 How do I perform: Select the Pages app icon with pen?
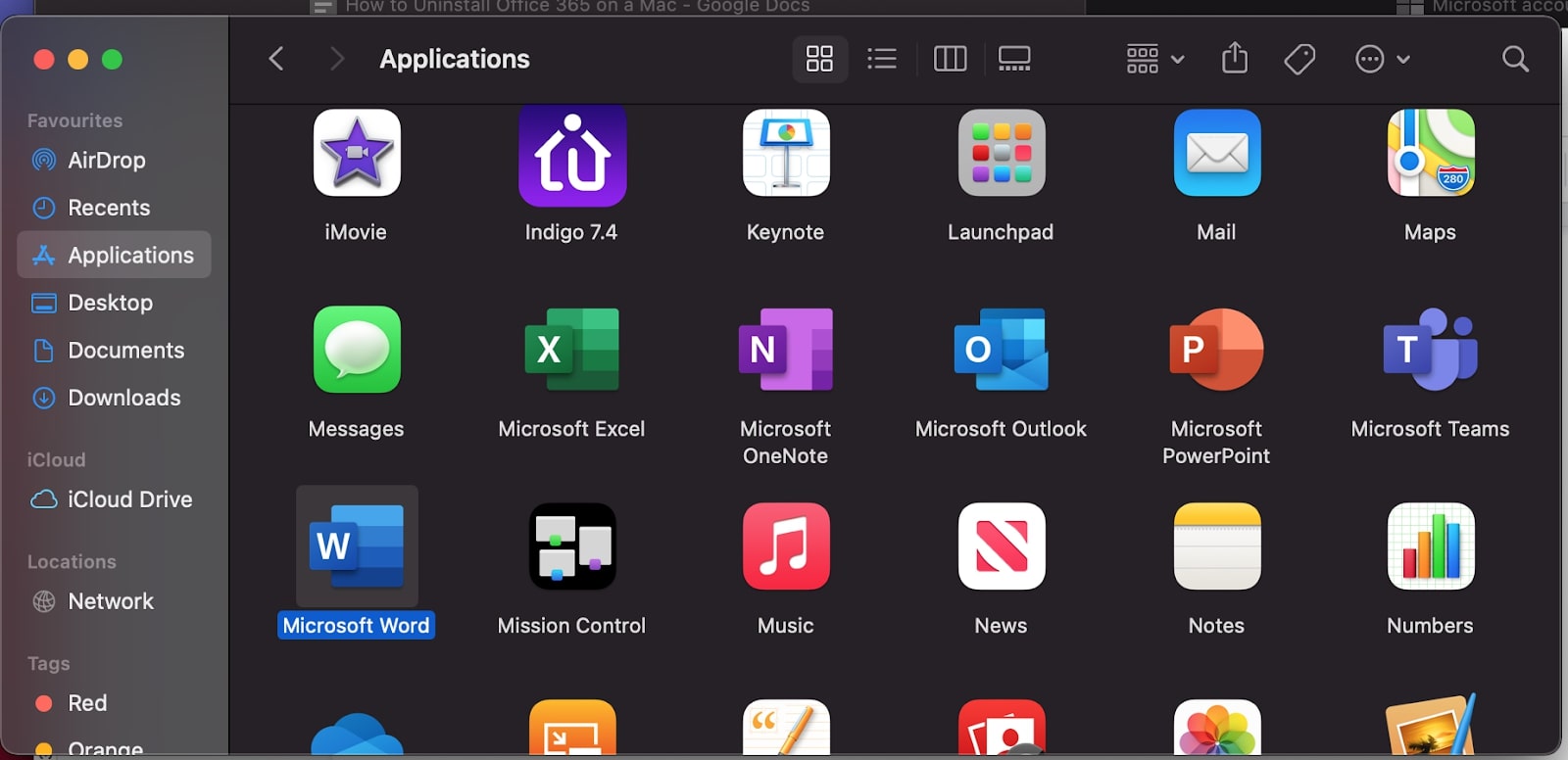[786, 728]
